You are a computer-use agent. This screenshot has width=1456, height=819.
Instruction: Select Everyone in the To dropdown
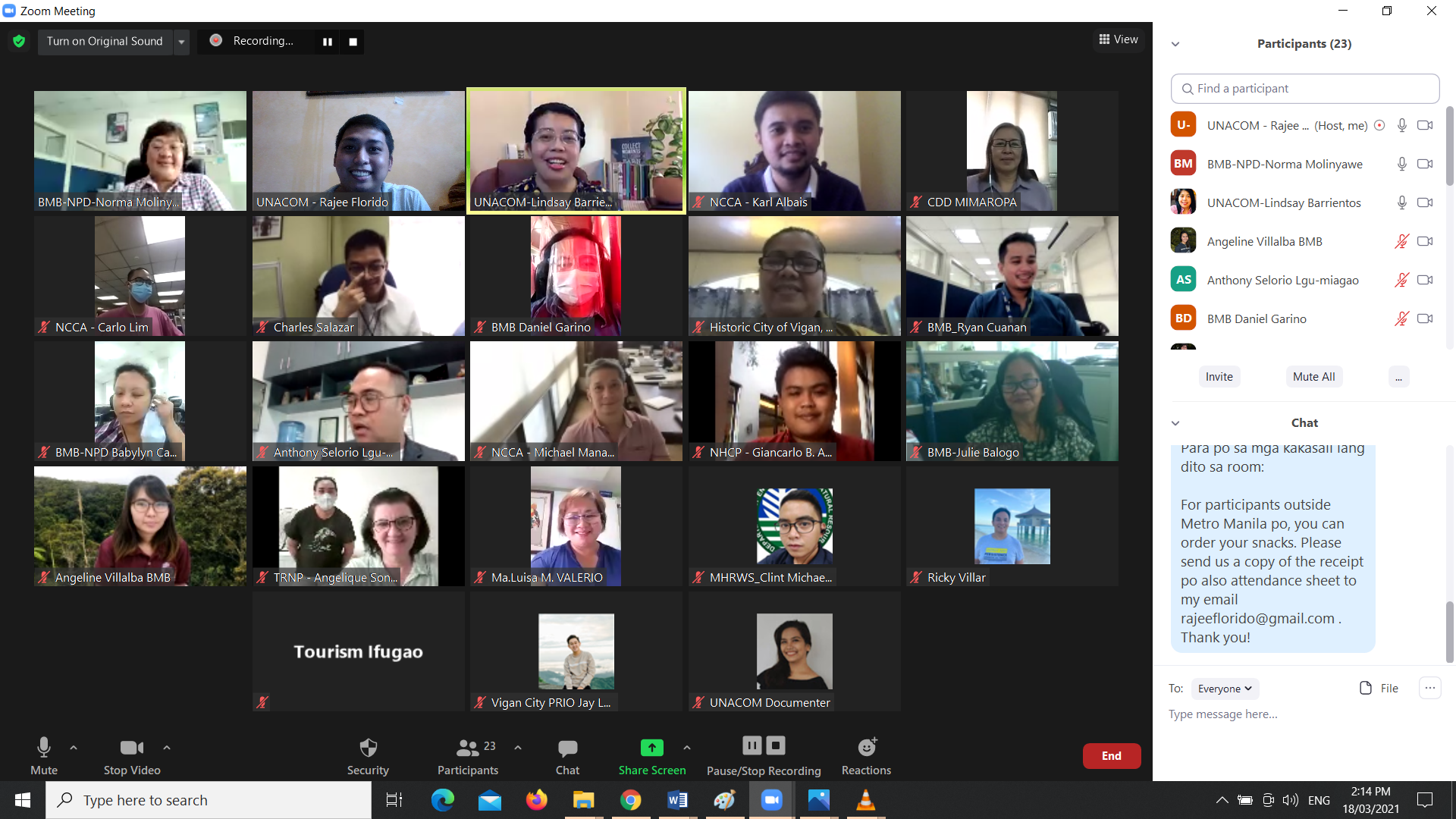coord(1225,688)
